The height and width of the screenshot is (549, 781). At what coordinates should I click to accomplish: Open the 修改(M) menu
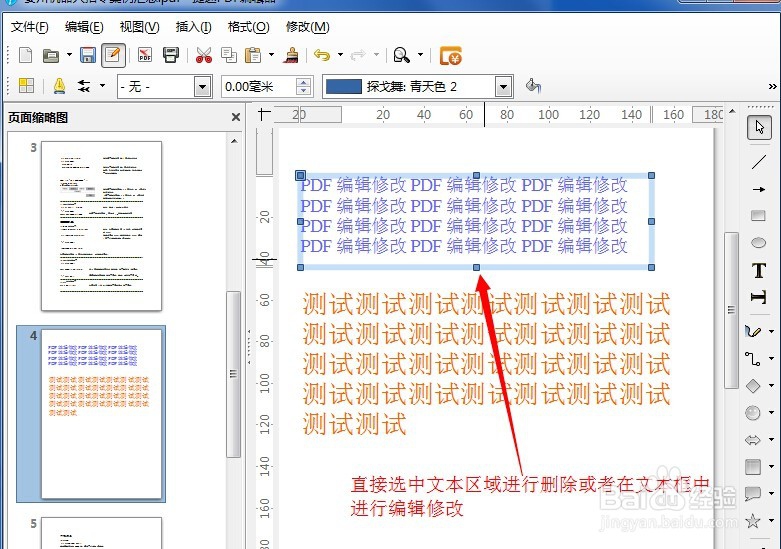[x=307, y=27]
